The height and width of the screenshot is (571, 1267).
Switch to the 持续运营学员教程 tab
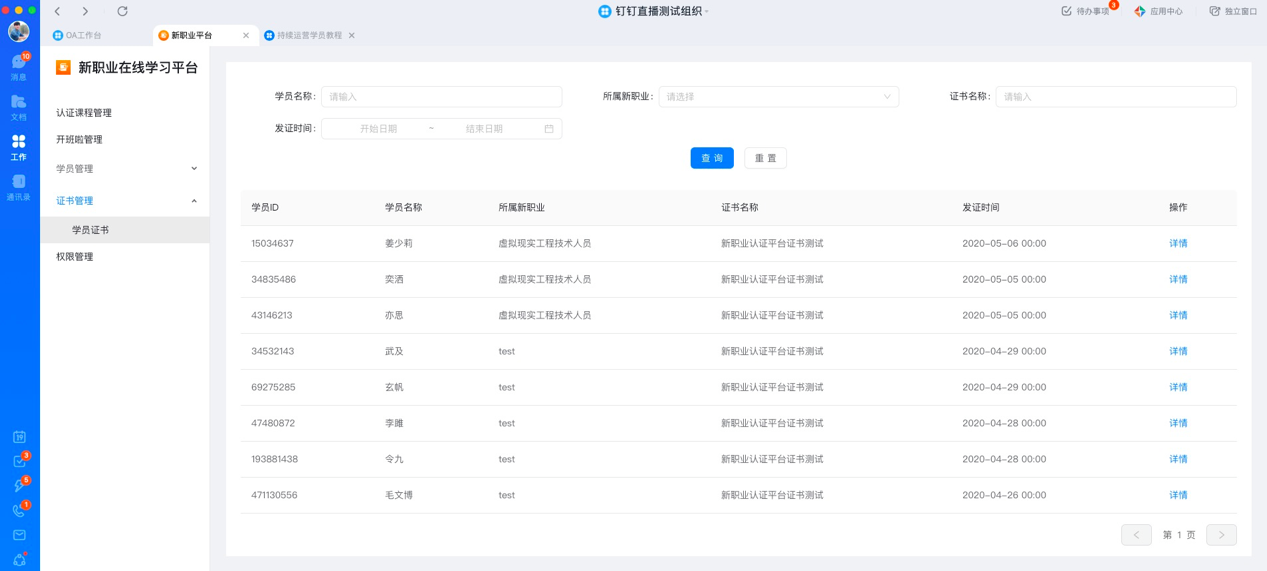303,35
